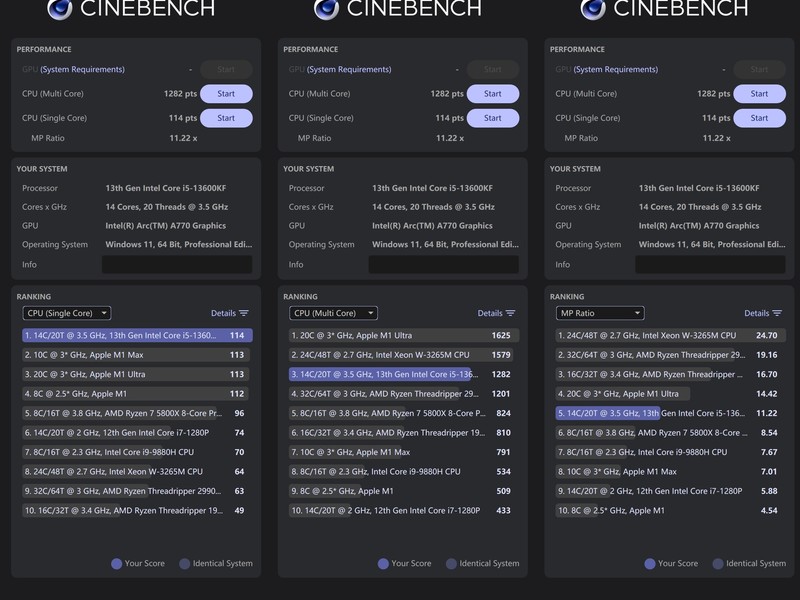Select highlighted i5-136 row scoring 1282

pyautogui.click(x=404, y=374)
